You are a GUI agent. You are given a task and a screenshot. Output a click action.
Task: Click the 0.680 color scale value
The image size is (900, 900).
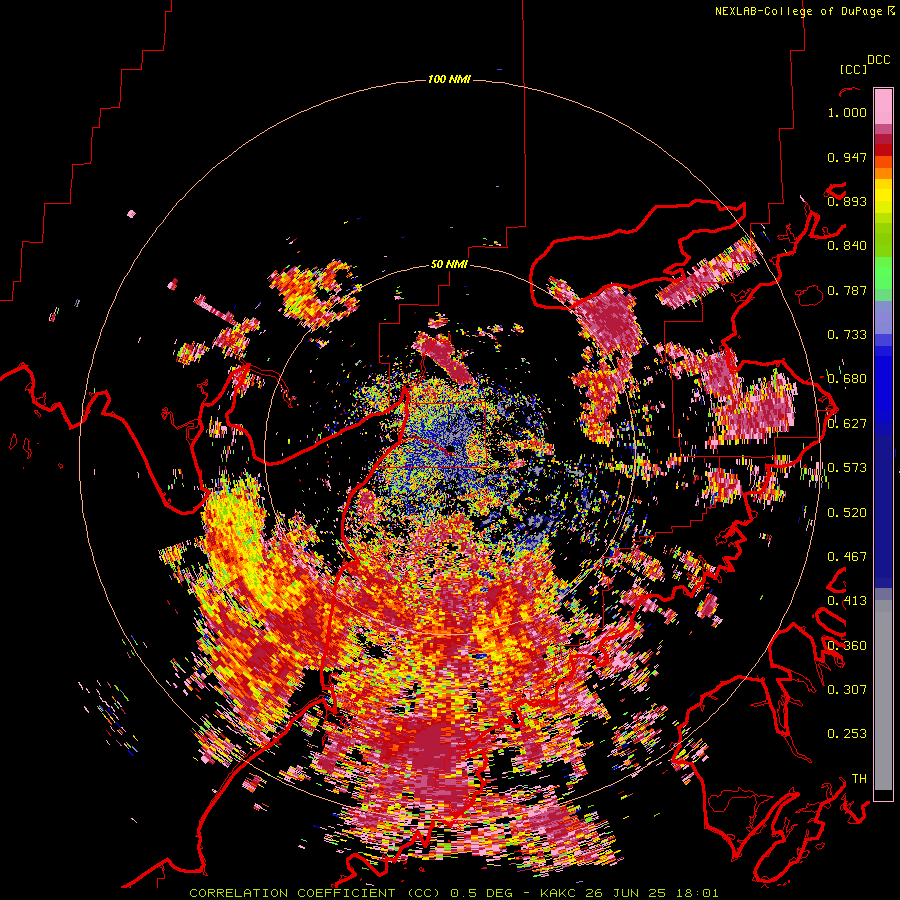tap(847, 379)
